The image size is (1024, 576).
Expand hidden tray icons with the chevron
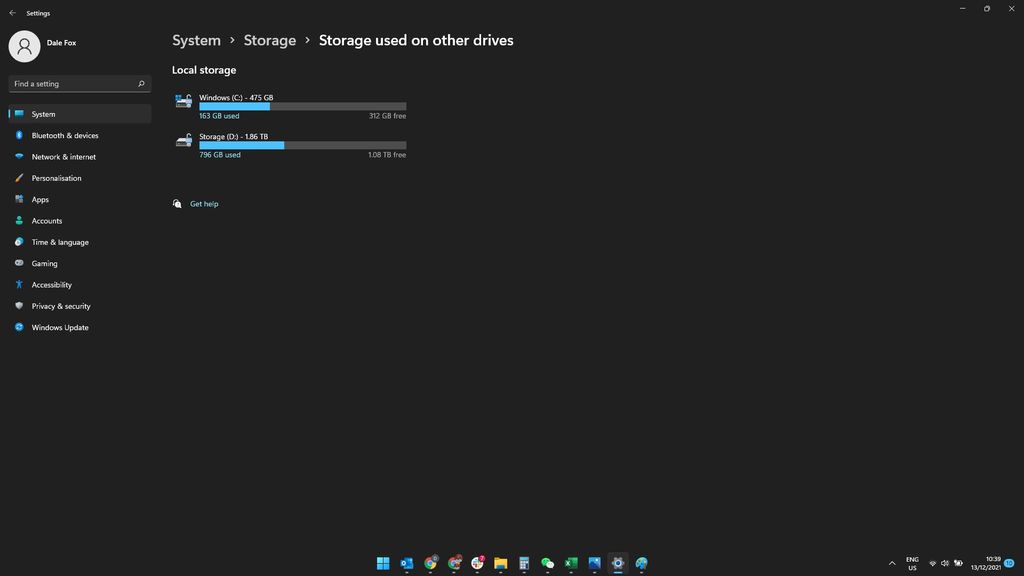click(x=892, y=563)
